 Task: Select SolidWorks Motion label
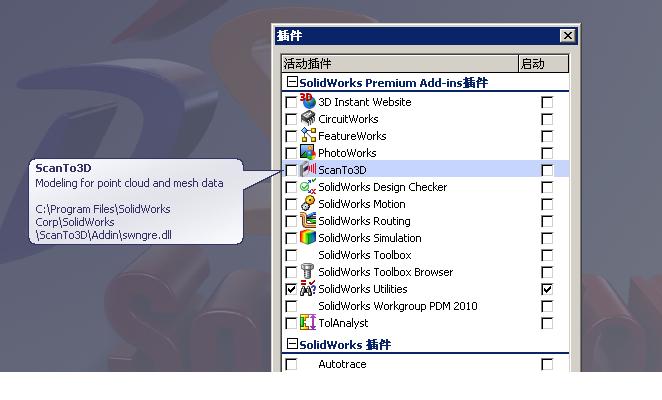[x=362, y=204]
